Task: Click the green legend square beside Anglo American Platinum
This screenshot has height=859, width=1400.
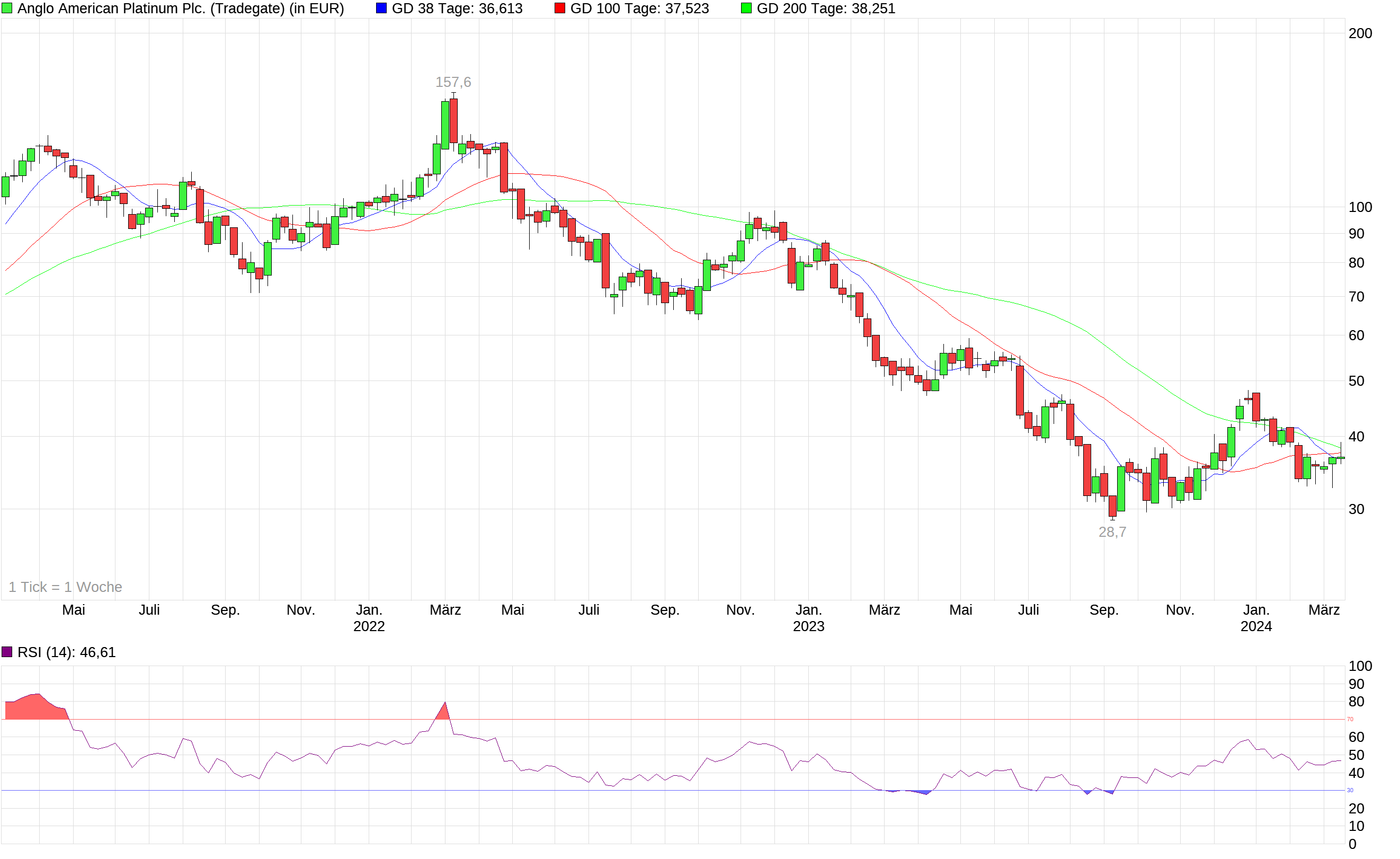Action: [8, 8]
